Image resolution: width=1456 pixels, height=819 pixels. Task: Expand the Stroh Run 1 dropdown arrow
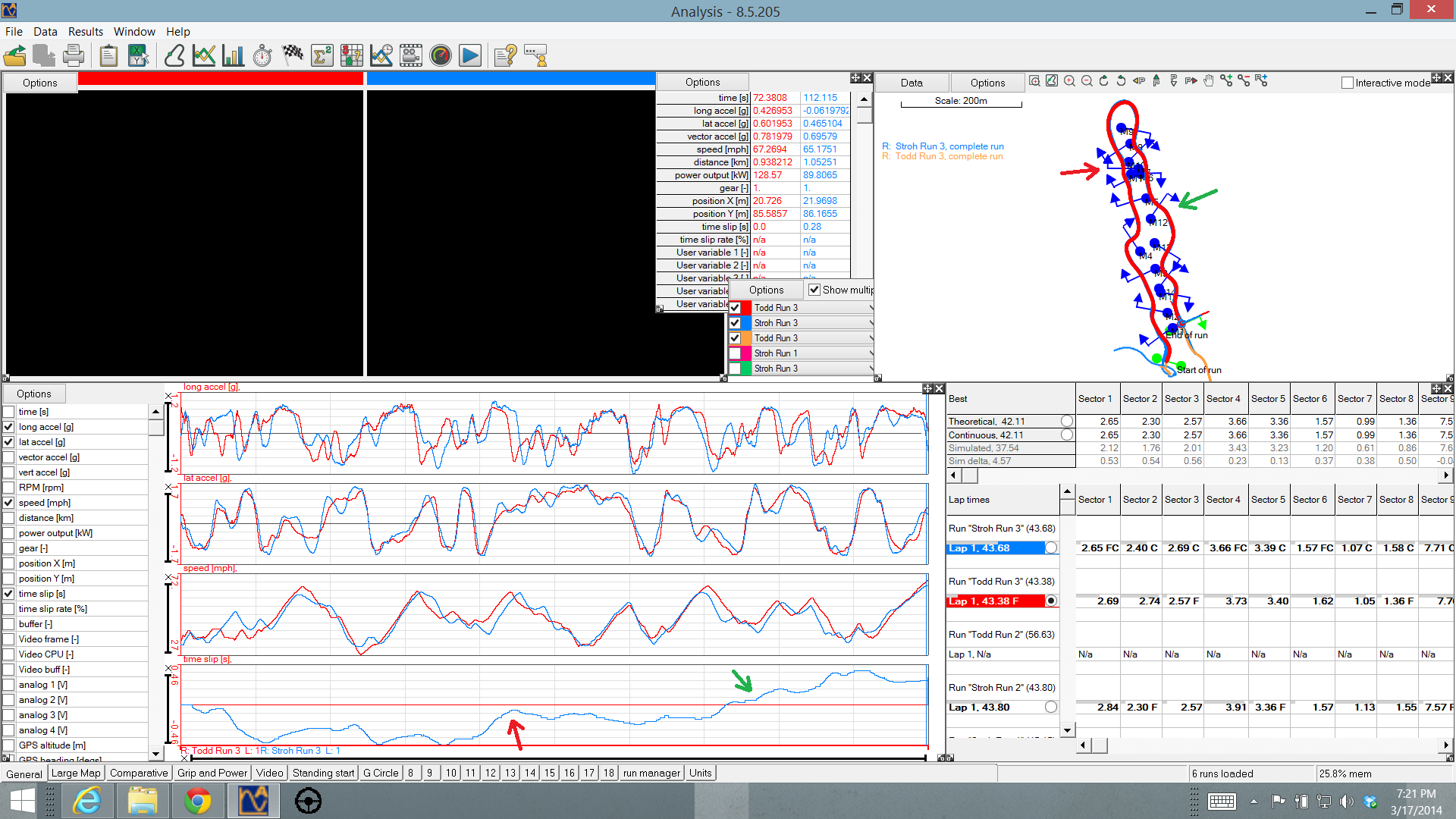(x=871, y=353)
